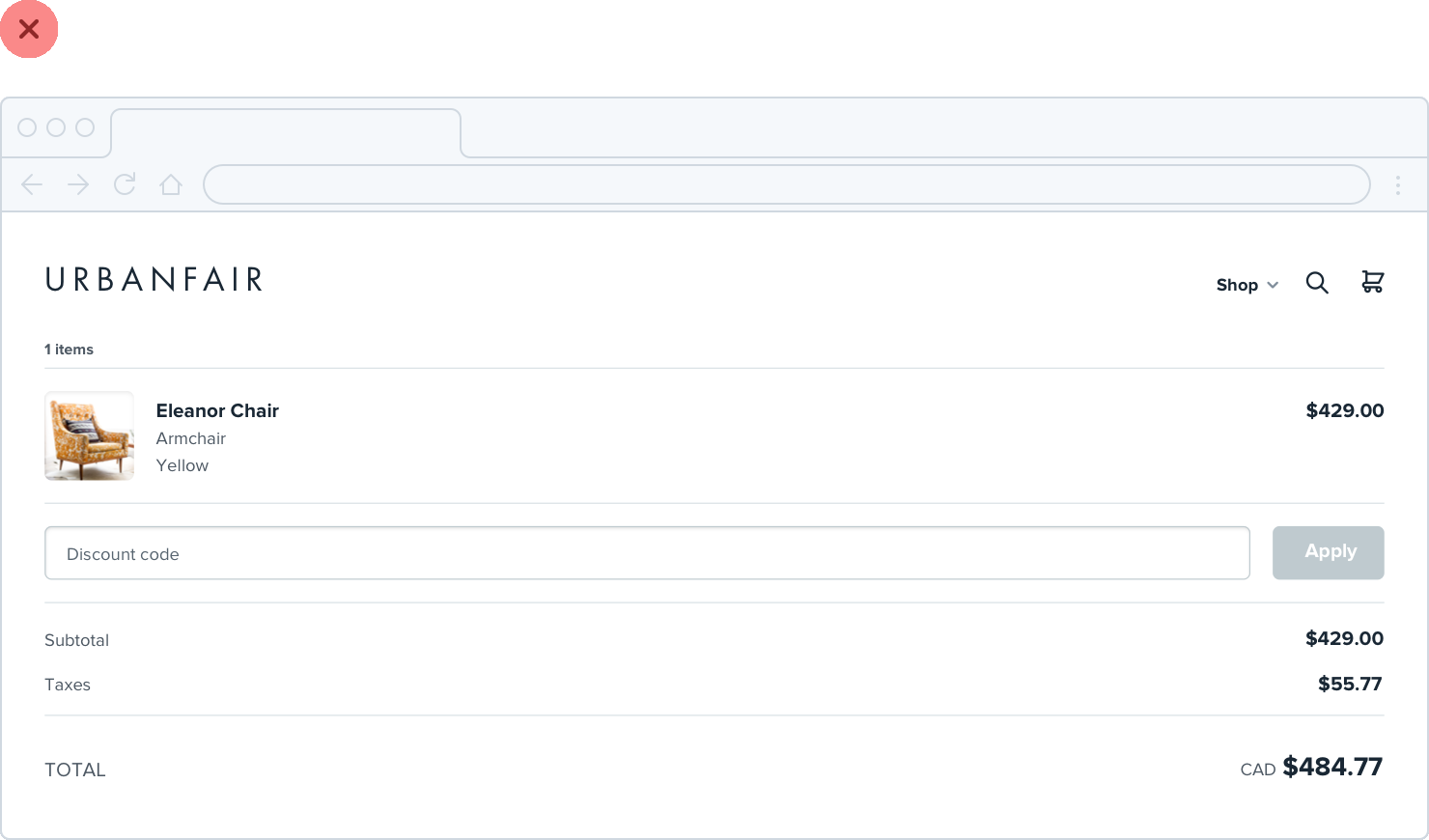1429x840 pixels.
Task: Open the browser three-dot menu
Action: point(1397,185)
